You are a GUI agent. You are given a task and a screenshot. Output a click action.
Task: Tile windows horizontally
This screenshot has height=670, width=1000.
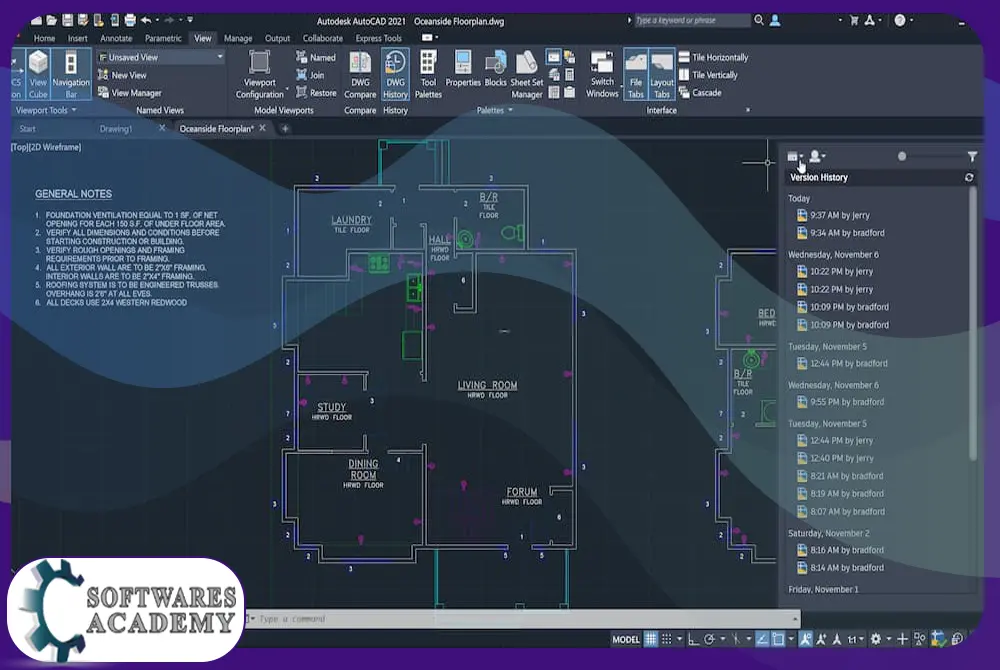713,57
